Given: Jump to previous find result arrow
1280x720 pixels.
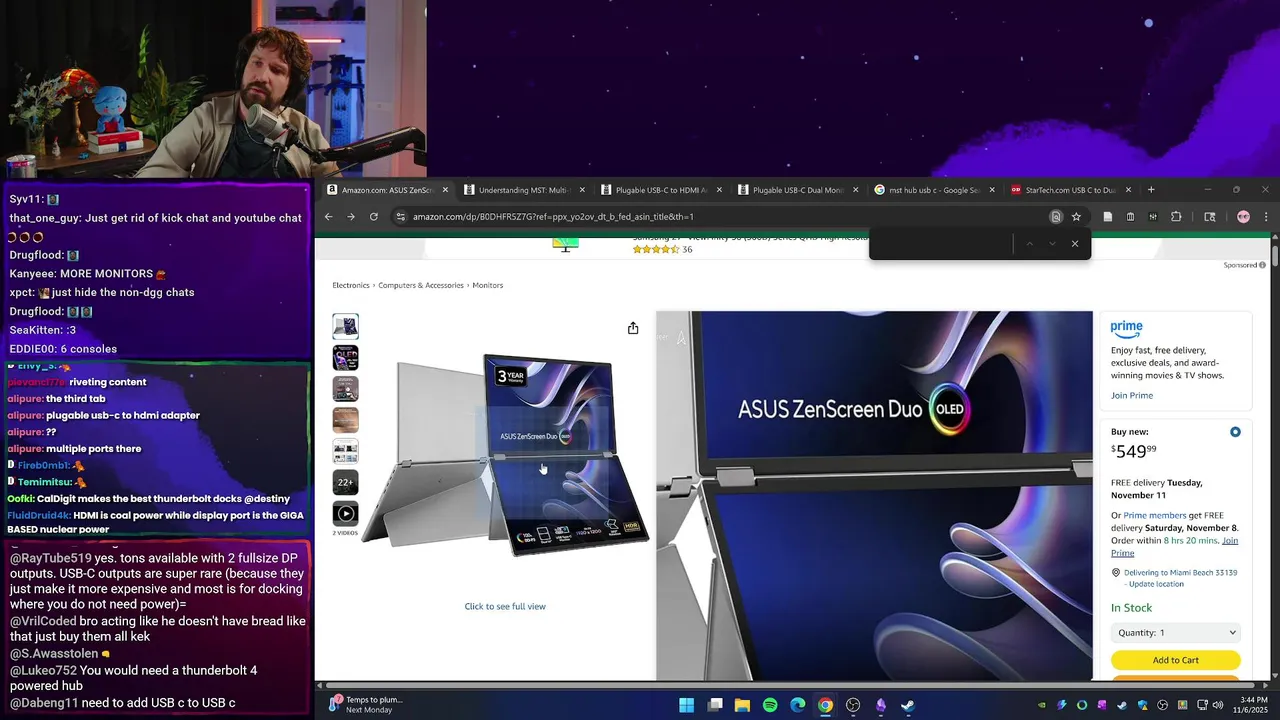Looking at the screenshot, I should click(1029, 243).
